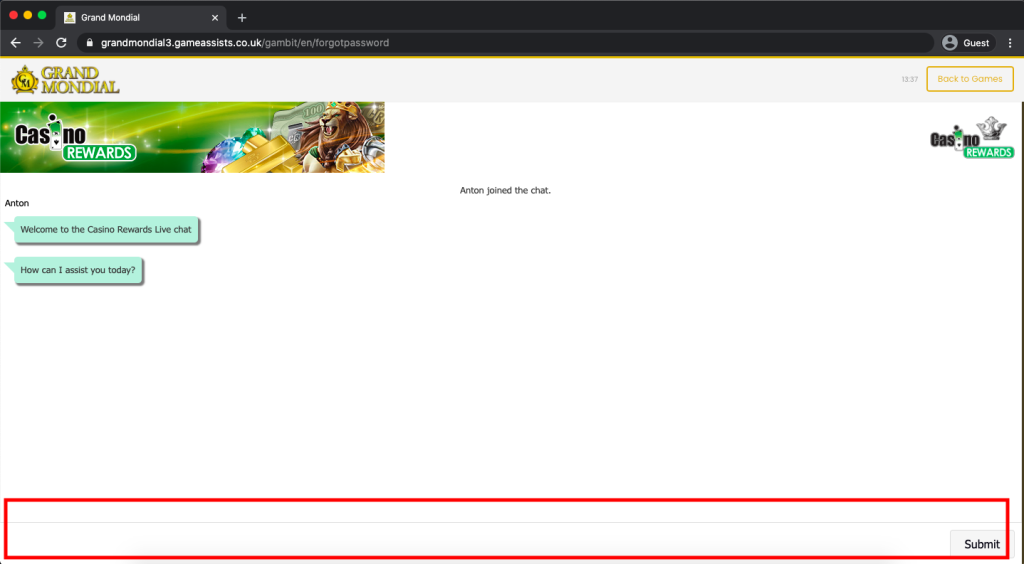Submit the chat message
This screenshot has width=1024, height=564.
coord(982,544)
